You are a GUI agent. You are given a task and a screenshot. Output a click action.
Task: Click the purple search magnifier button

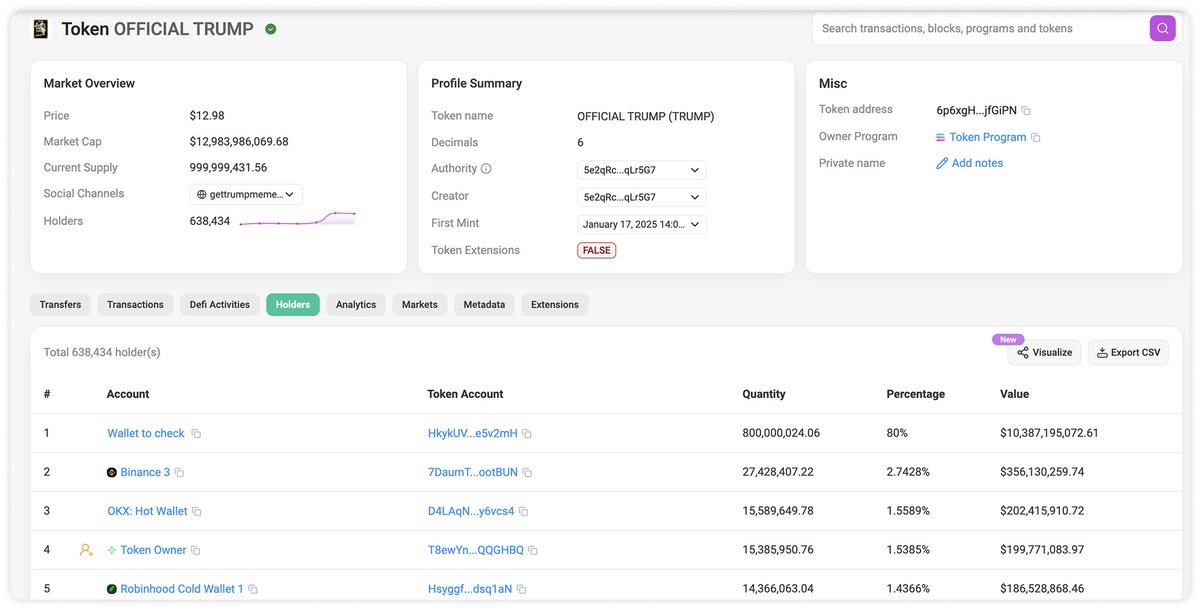[1163, 28]
